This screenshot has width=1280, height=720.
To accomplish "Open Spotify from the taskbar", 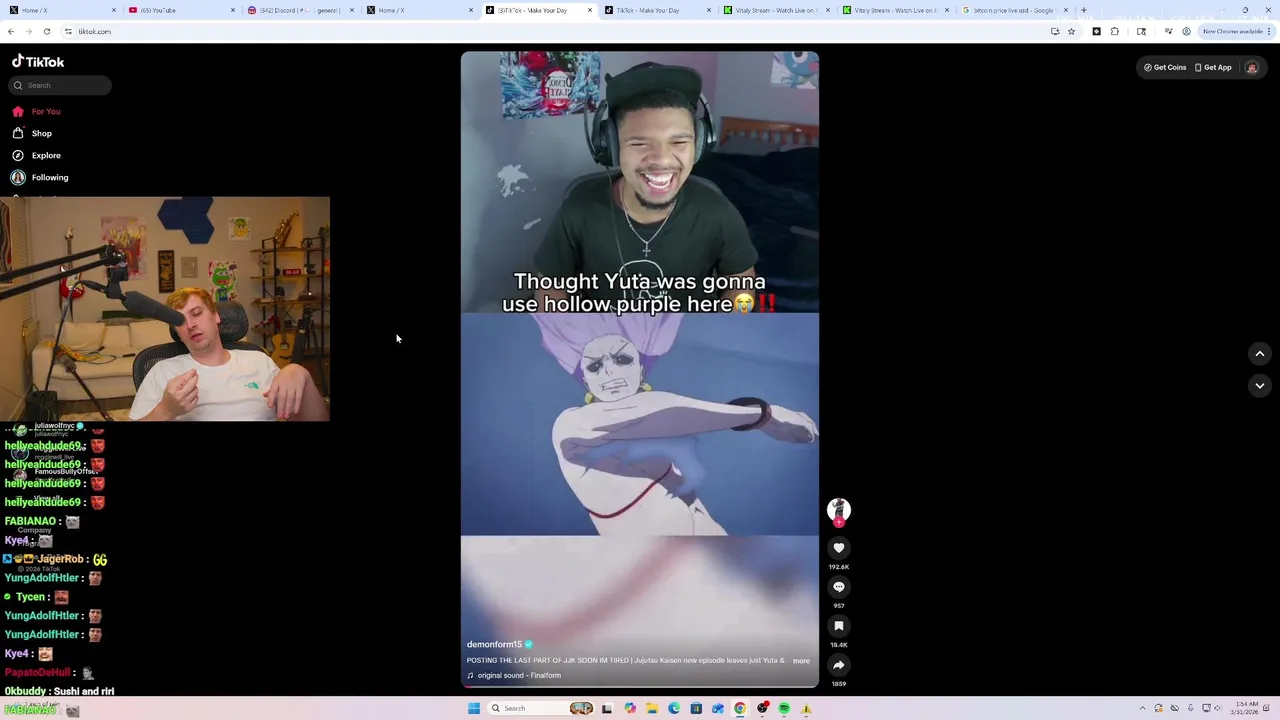I will coord(784,708).
